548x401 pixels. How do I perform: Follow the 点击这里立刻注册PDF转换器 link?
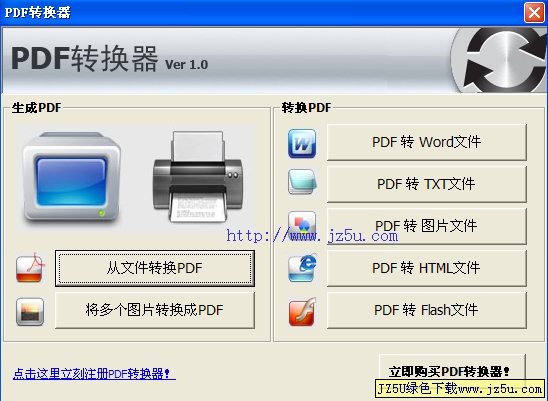coord(94,374)
